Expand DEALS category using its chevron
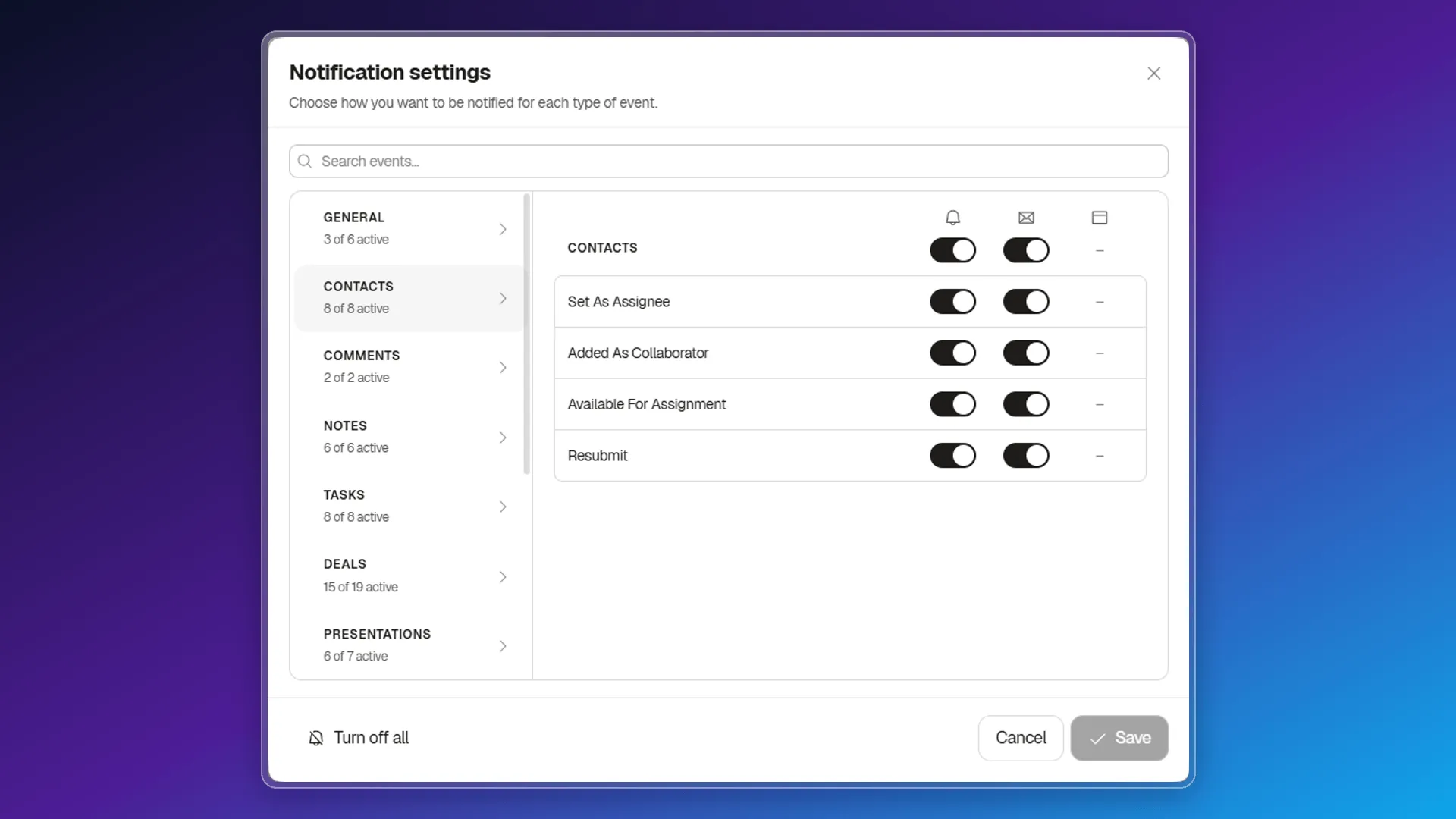 point(503,577)
